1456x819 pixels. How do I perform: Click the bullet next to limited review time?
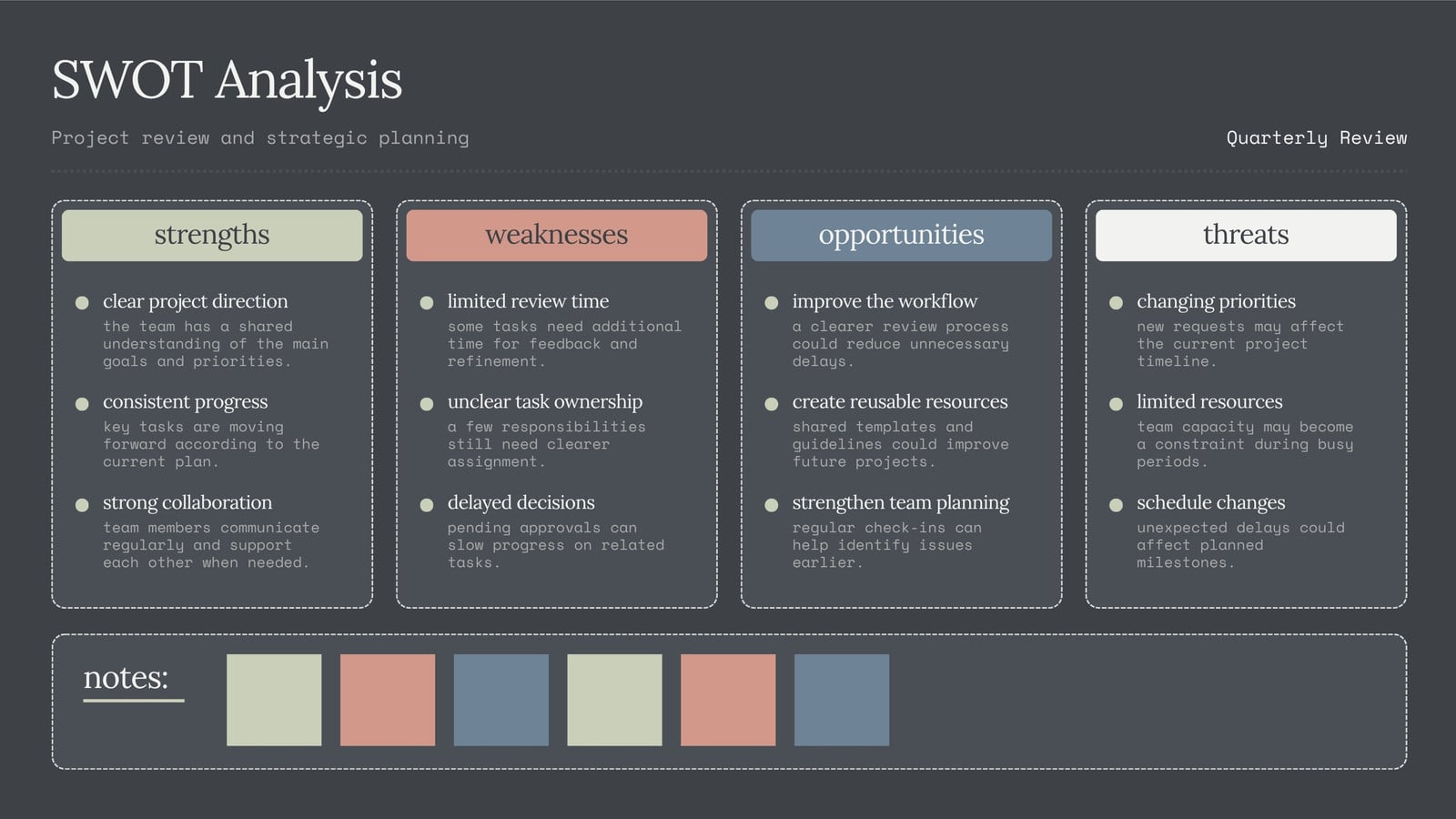tap(426, 302)
